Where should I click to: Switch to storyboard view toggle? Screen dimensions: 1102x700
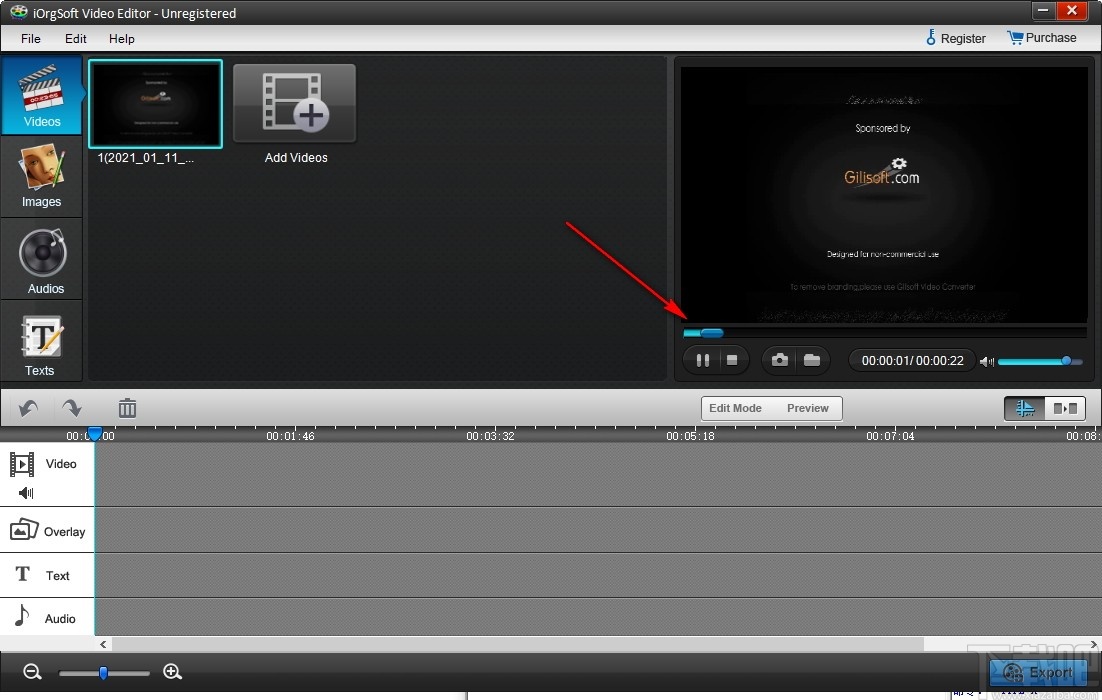pos(1064,408)
